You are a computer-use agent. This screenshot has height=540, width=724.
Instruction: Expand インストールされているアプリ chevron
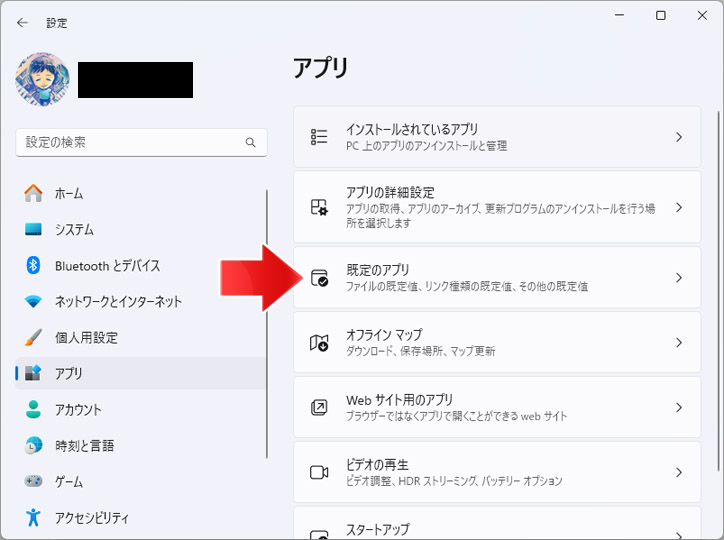(x=679, y=137)
